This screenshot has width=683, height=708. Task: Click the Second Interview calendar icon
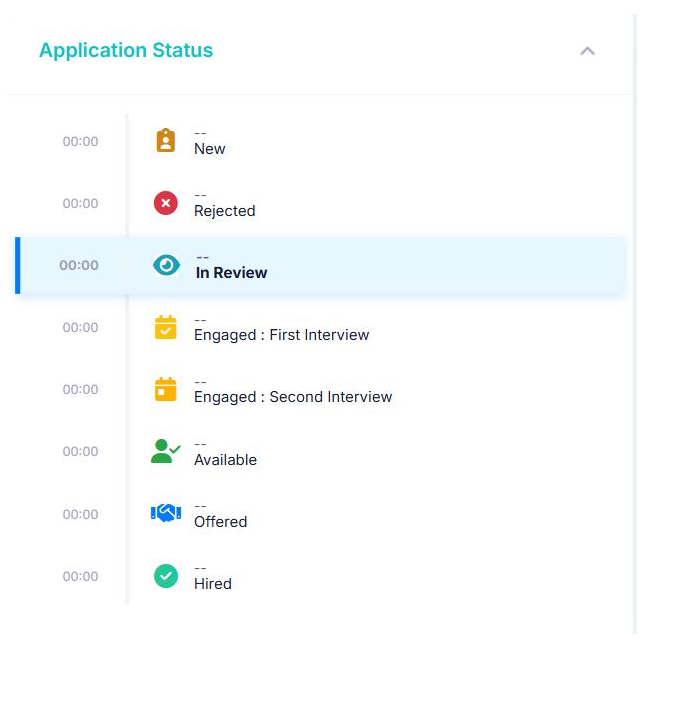166,389
